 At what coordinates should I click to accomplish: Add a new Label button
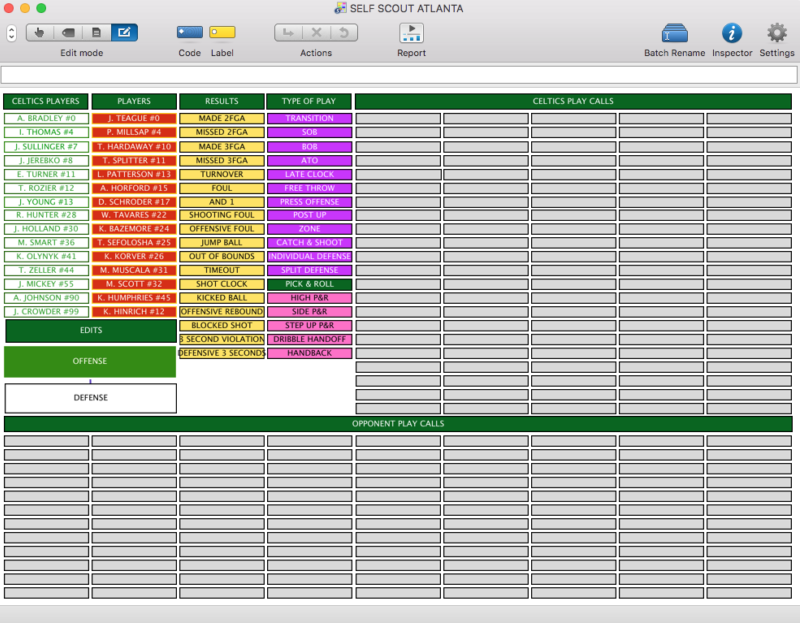(x=222, y=33)
